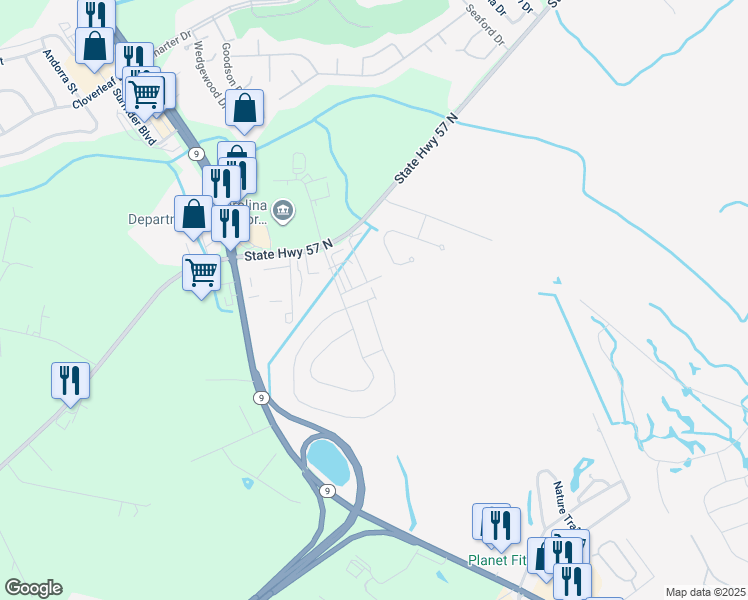748x600 pixels.
Task: Open the shopping bag marker beside Department label
Action: click(193, 217)
